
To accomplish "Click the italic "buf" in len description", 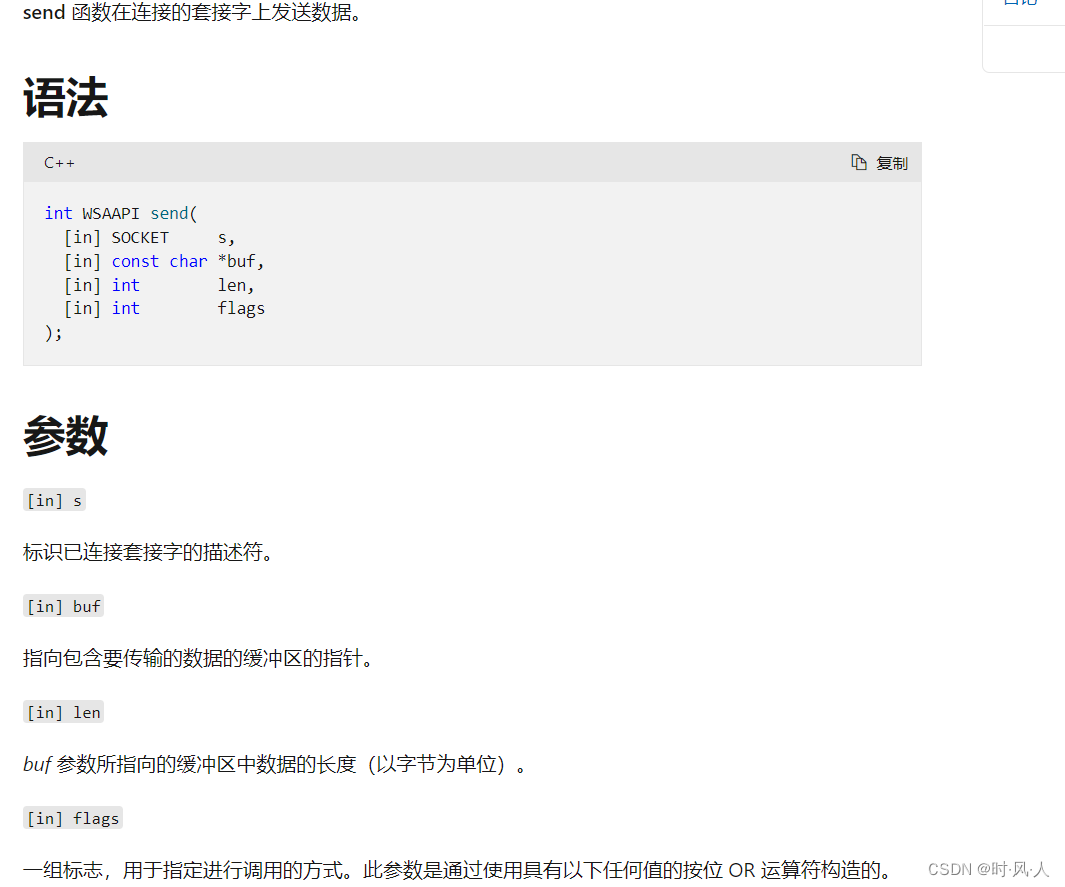I will click(x=37, y=764).
